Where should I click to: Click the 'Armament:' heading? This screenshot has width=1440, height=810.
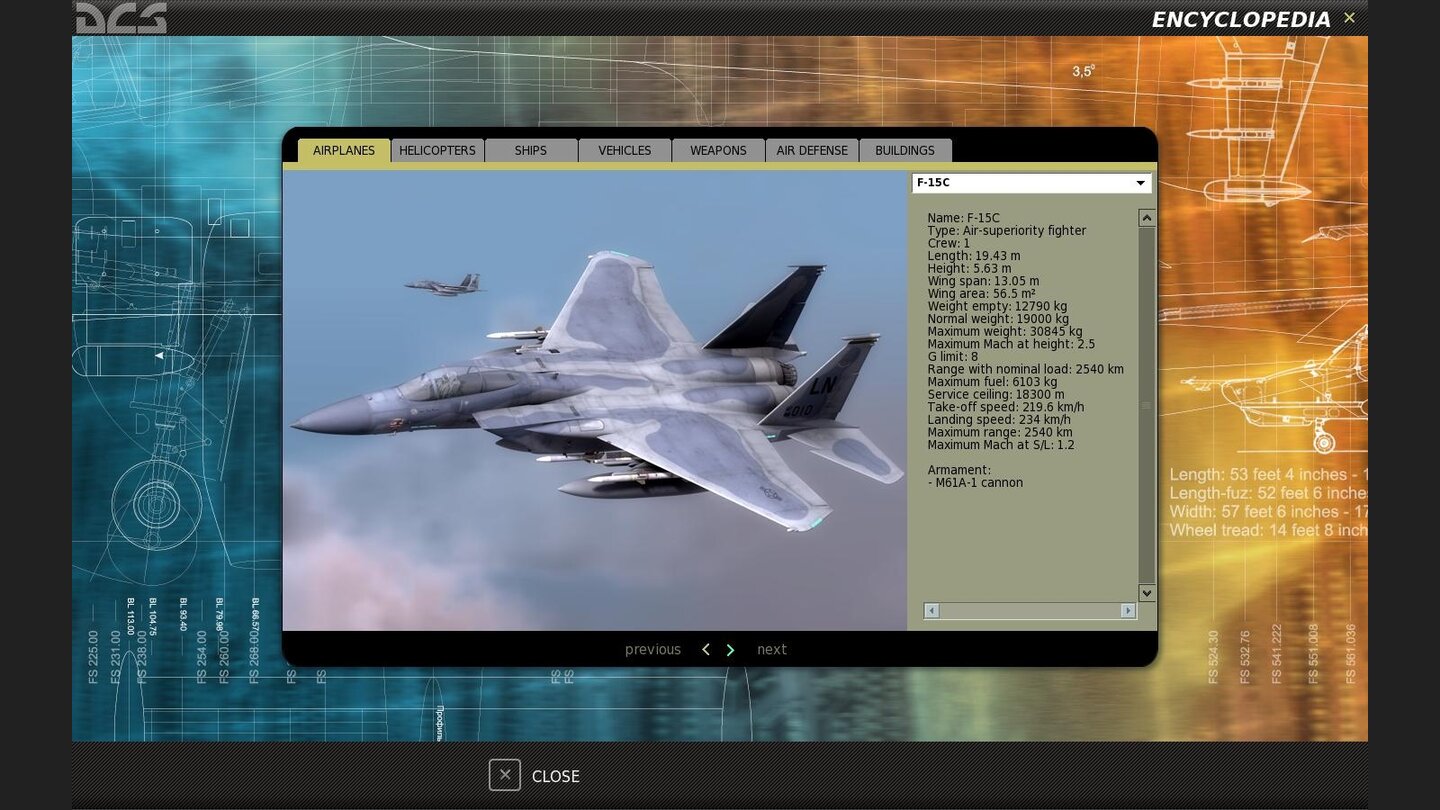[959, 470]
